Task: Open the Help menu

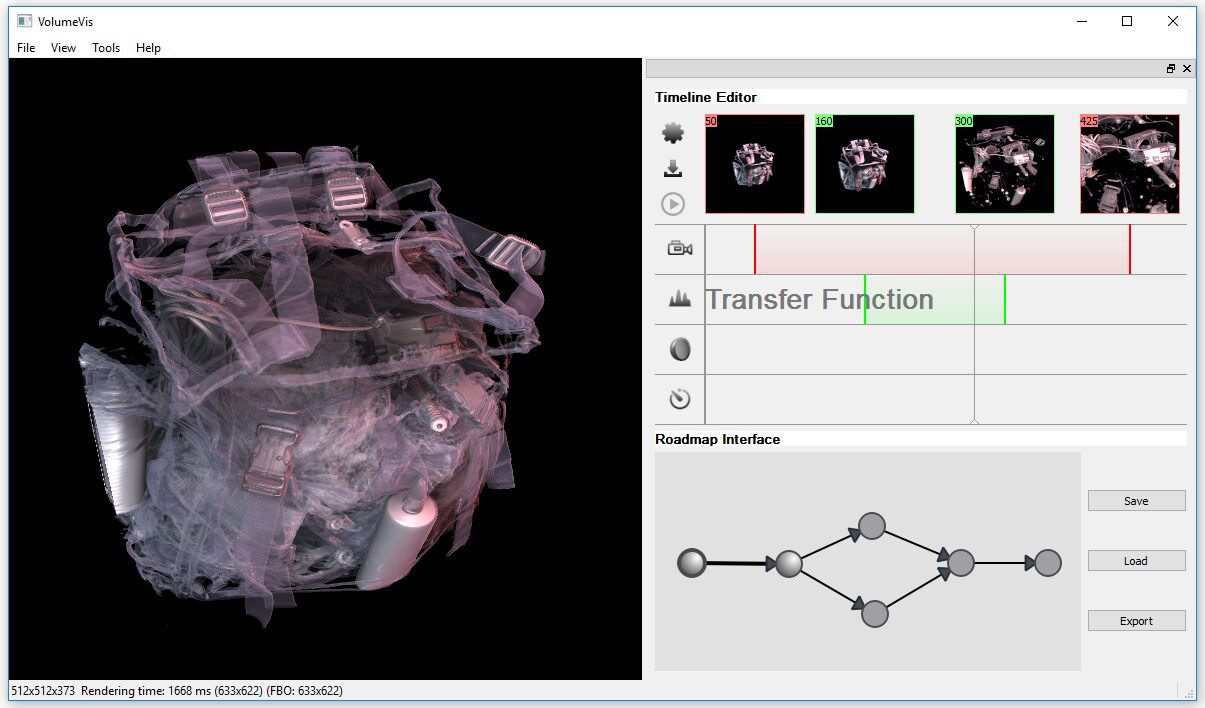Action: click(148, 48)
